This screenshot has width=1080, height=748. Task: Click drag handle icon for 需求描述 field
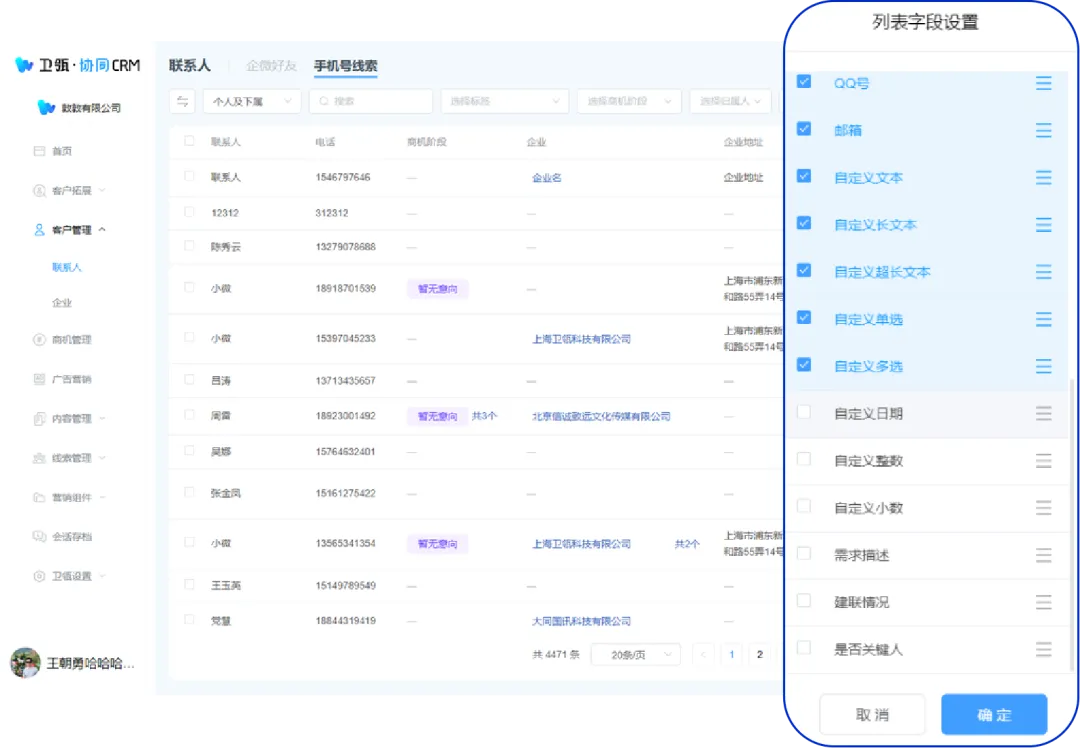[x=1043, y=555]
